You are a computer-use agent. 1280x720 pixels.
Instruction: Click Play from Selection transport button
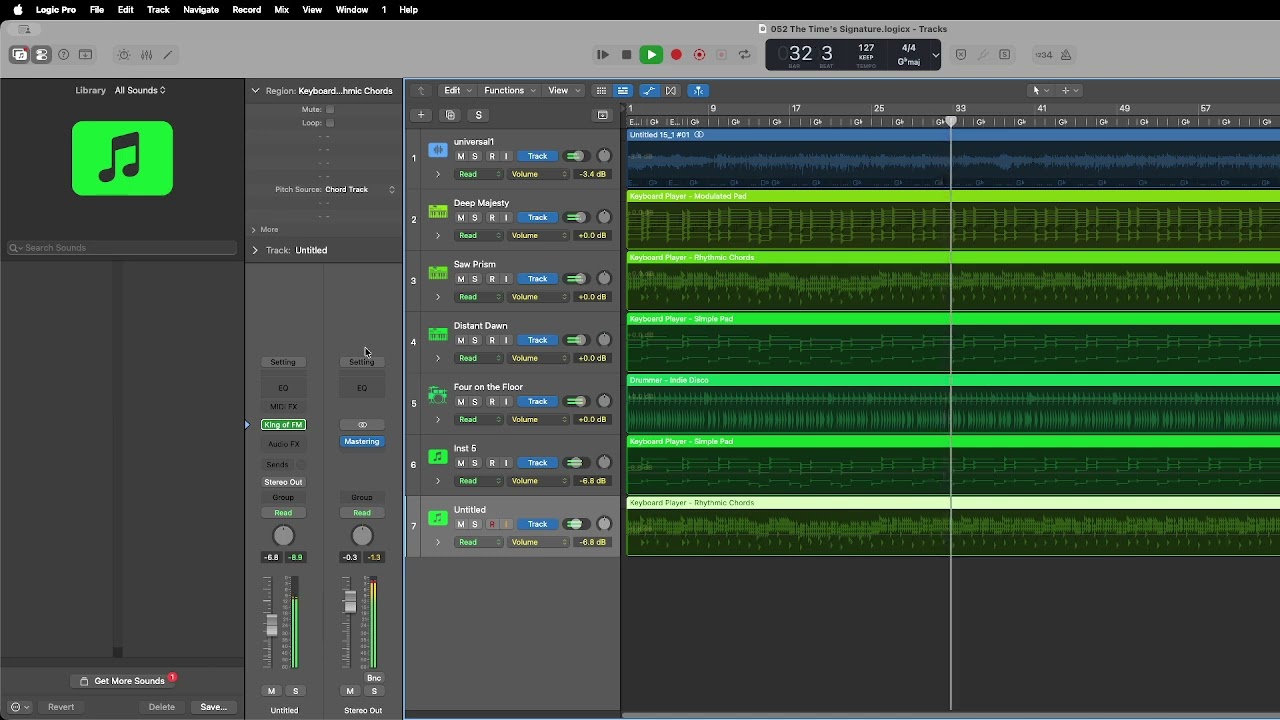(603, 55)
